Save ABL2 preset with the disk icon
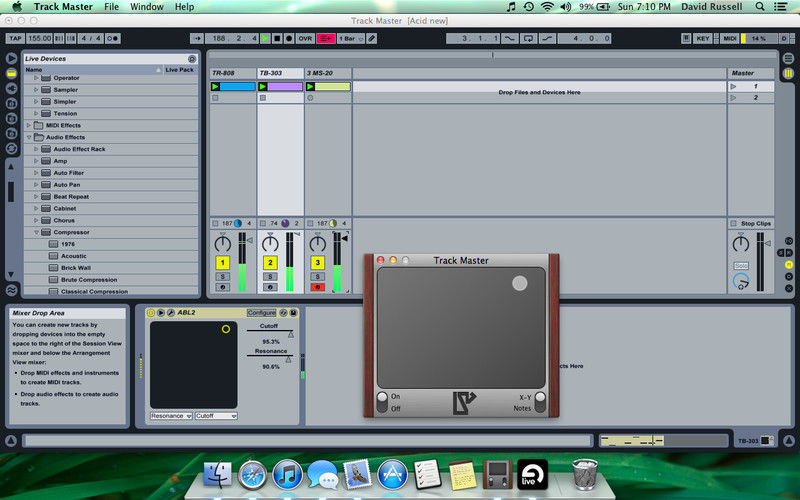The width and height of the screenshot is (800, 500). coord(293,313)
